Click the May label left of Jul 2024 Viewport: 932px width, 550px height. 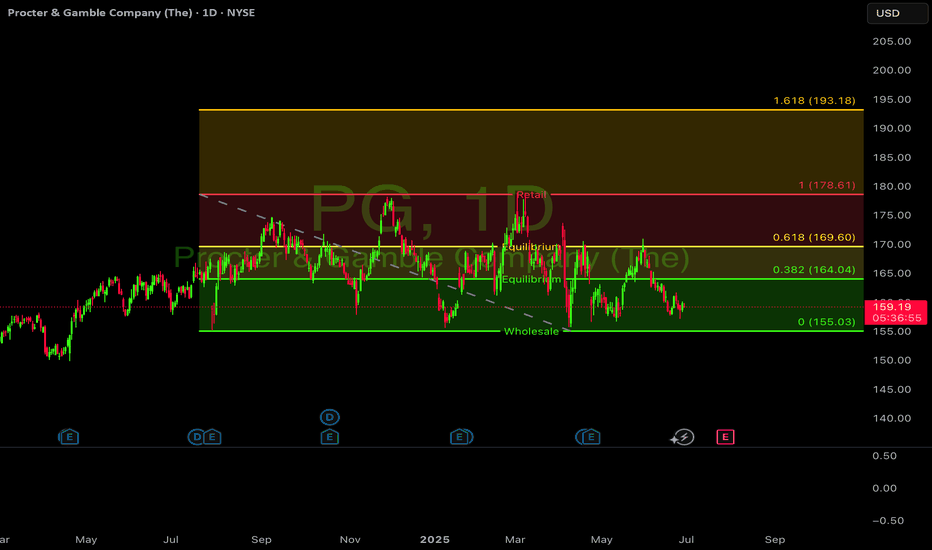[x=86, y=539]
